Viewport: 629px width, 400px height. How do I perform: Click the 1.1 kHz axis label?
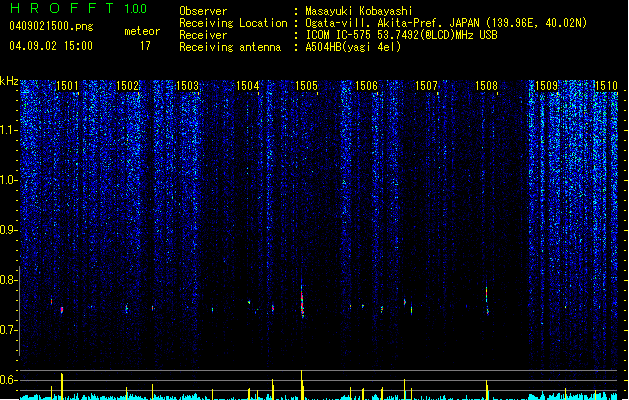pos(9,130)
